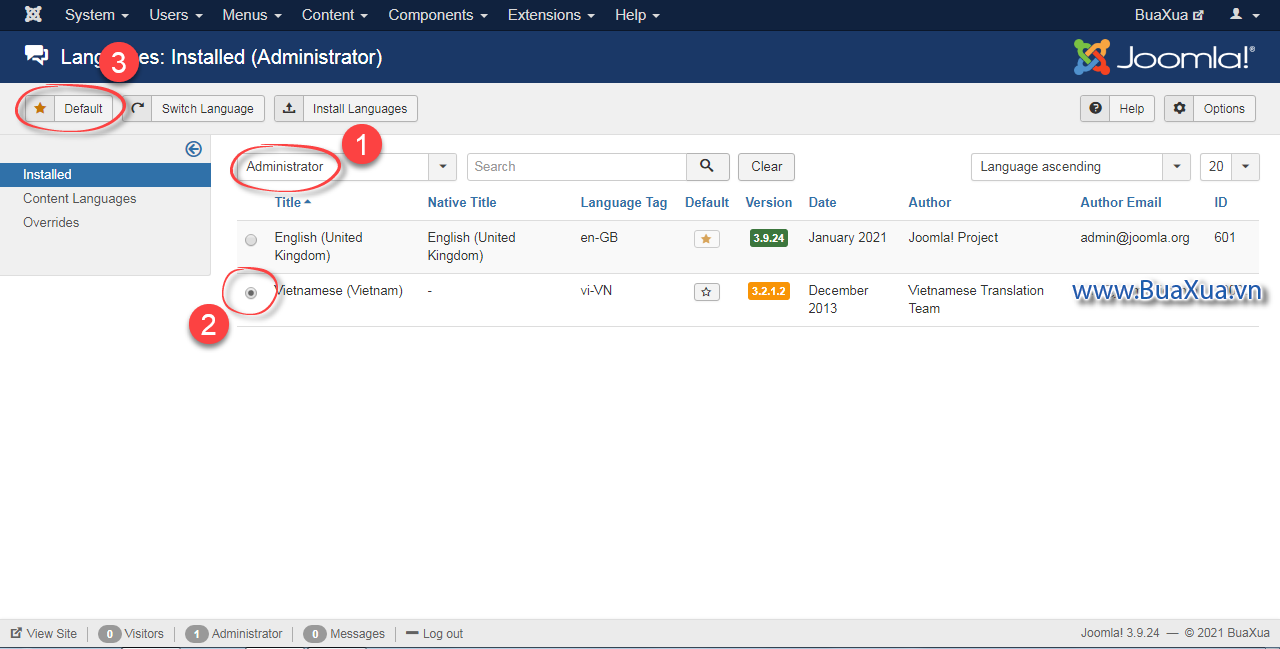Open the BuaXua site link

pyautogui.click(x=1169, y=15)
